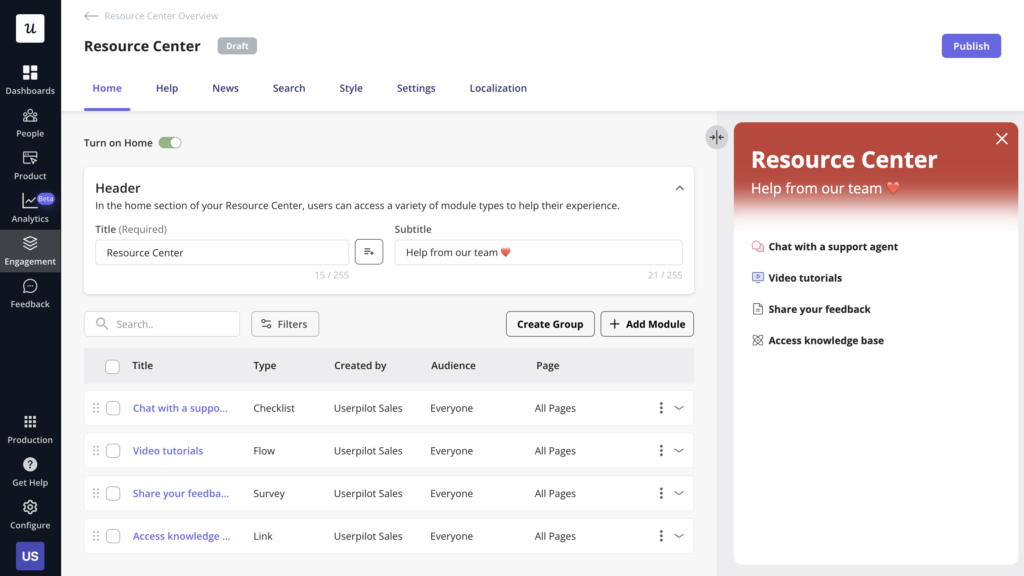Click the Create Group button

[x=549, y=323]
